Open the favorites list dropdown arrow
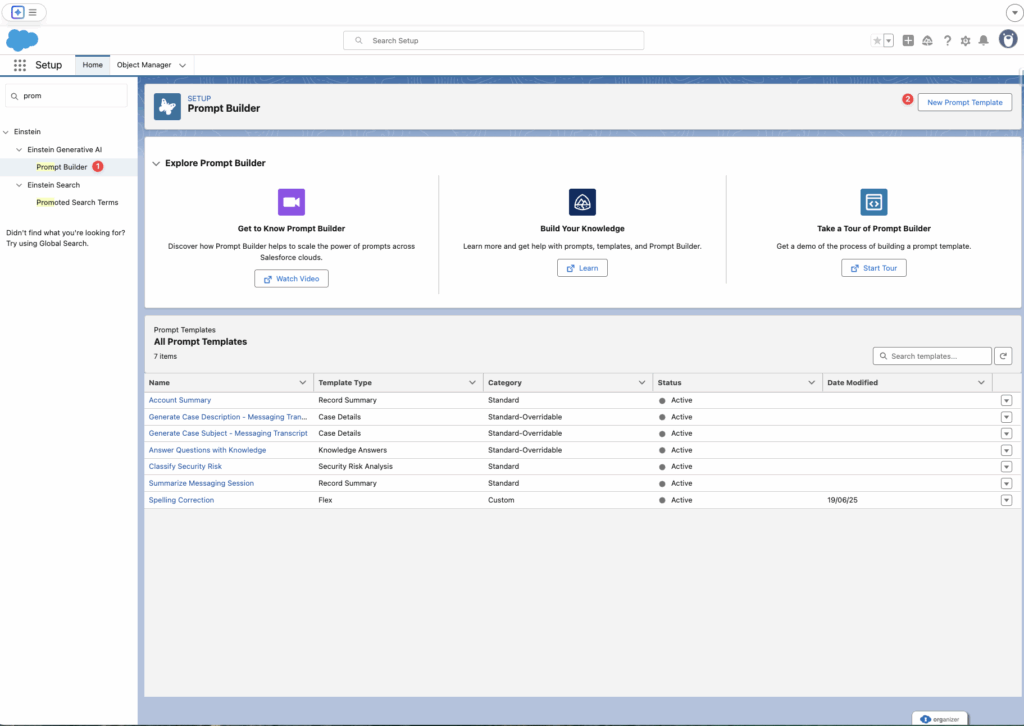Viewport: 1024px width, 726px height. click(889, 40)
